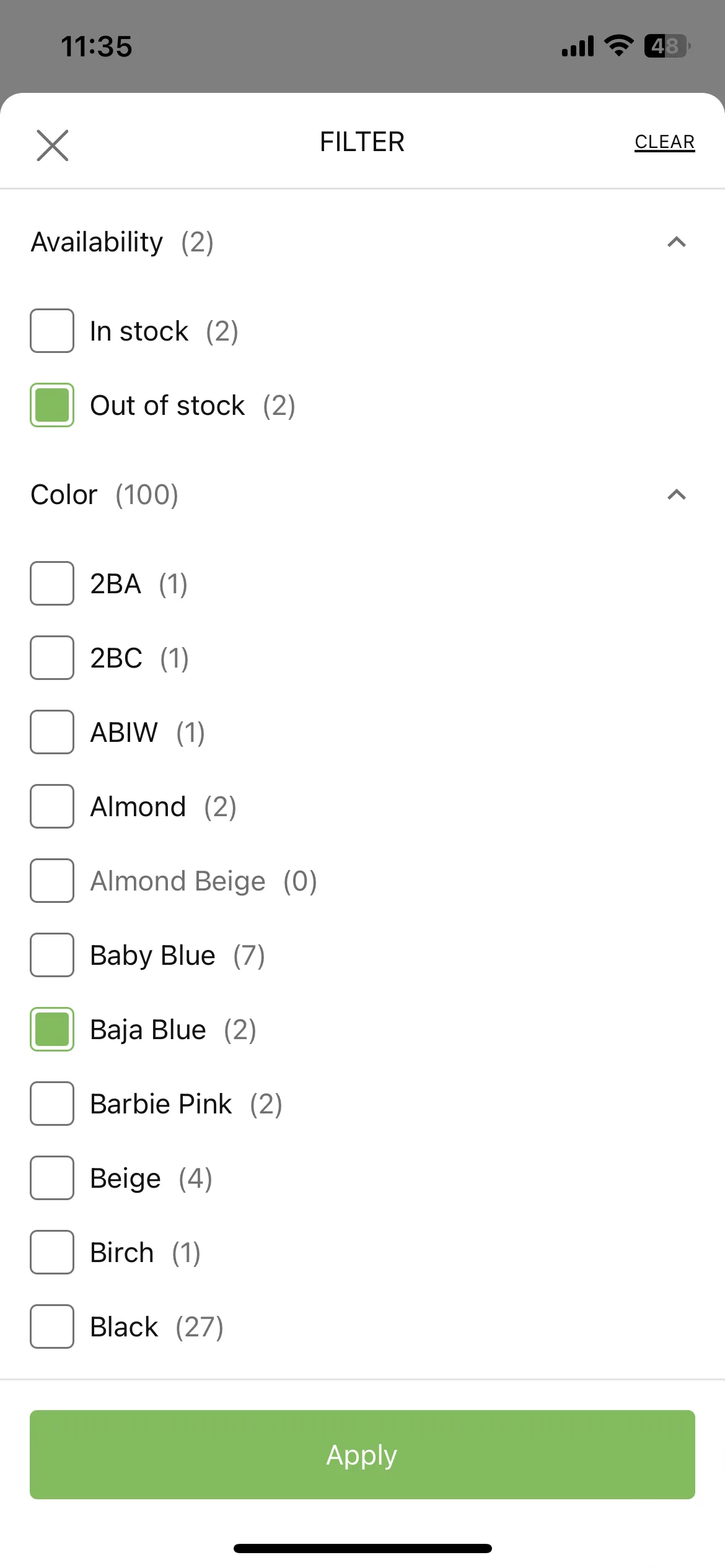This screenshot has height=1568, width=725.
Task: Select the 2BA color checkbox
Action: tap(52, 583)
